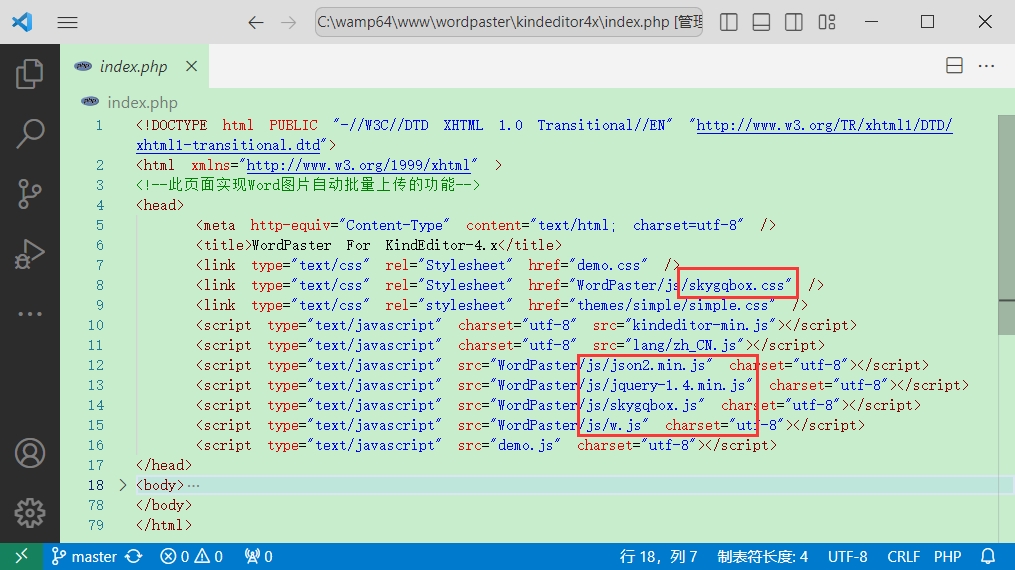Toggle the bottom panel layout
This screenshot has height=570, width=1015.
coord(761,22)
